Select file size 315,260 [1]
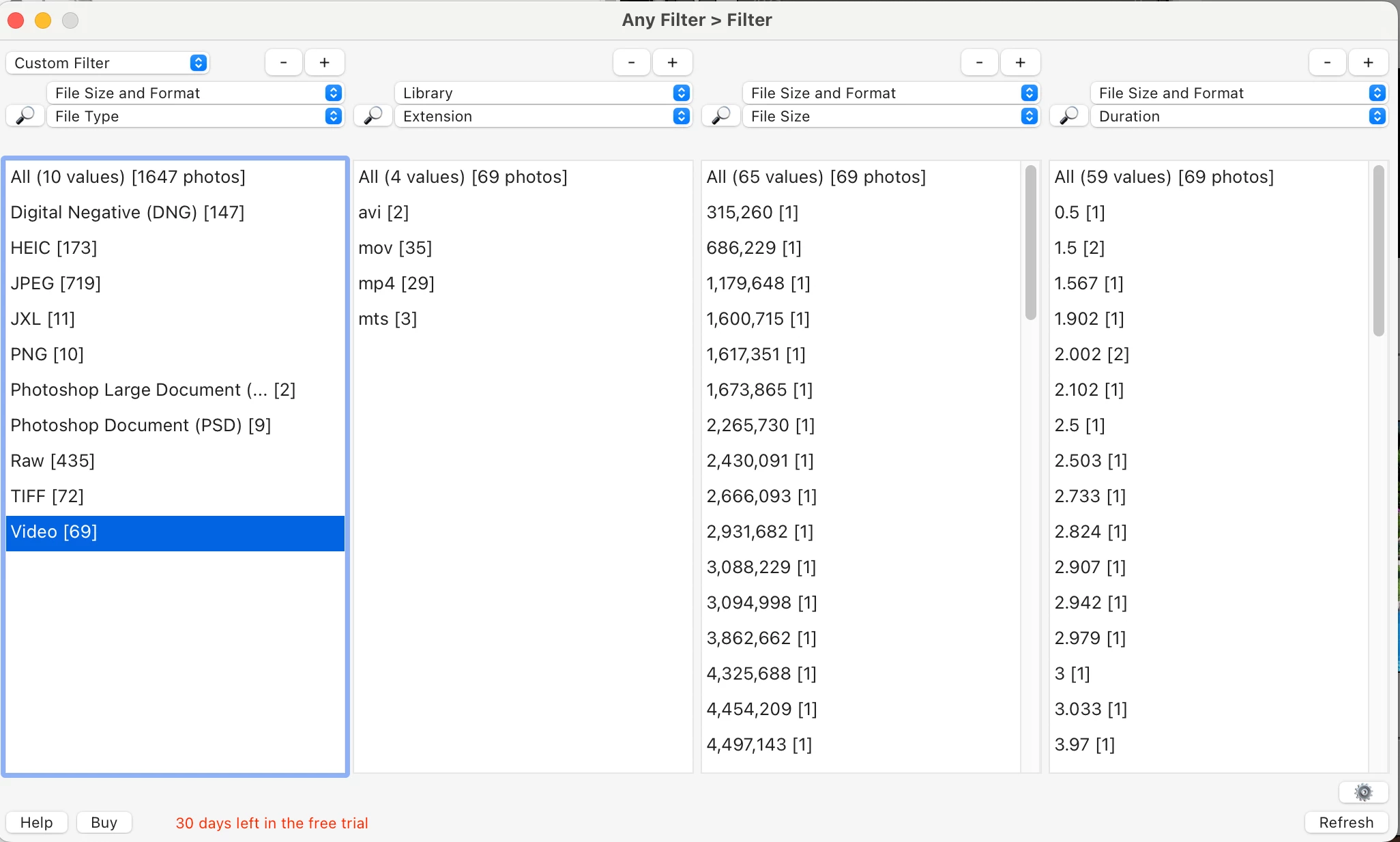 (x=861, y=213)
